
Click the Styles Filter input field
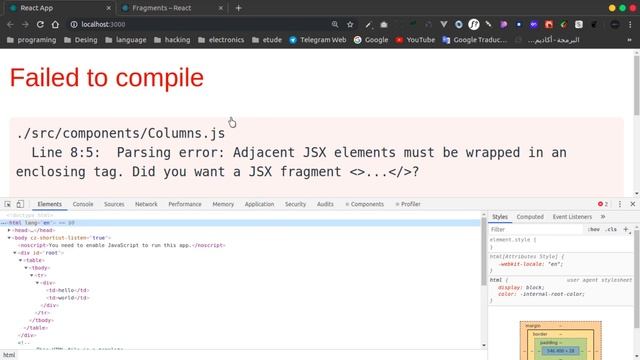536,229
